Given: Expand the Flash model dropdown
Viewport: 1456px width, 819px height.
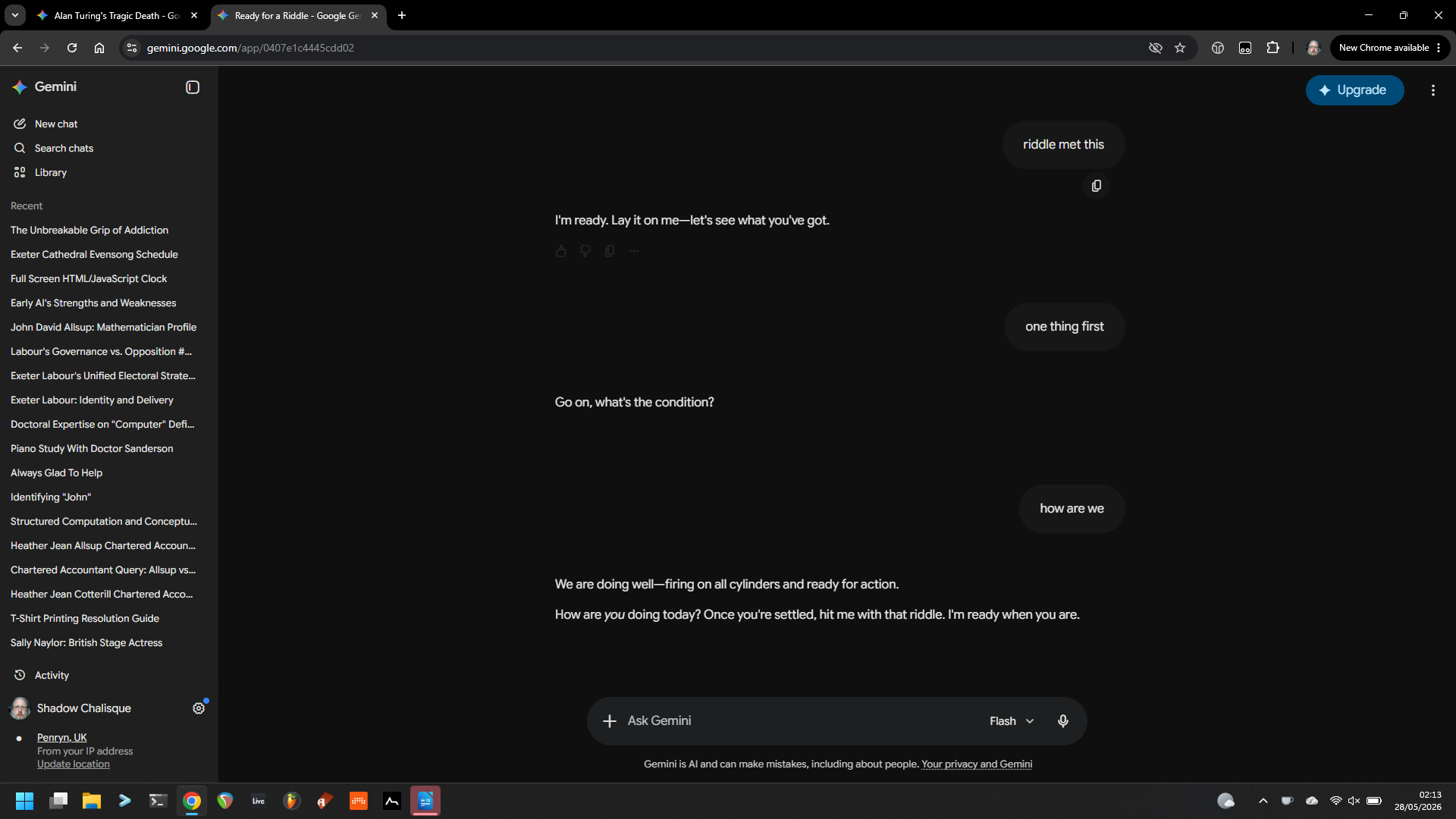Looking at the screenshot, I should click(1012, 721).
